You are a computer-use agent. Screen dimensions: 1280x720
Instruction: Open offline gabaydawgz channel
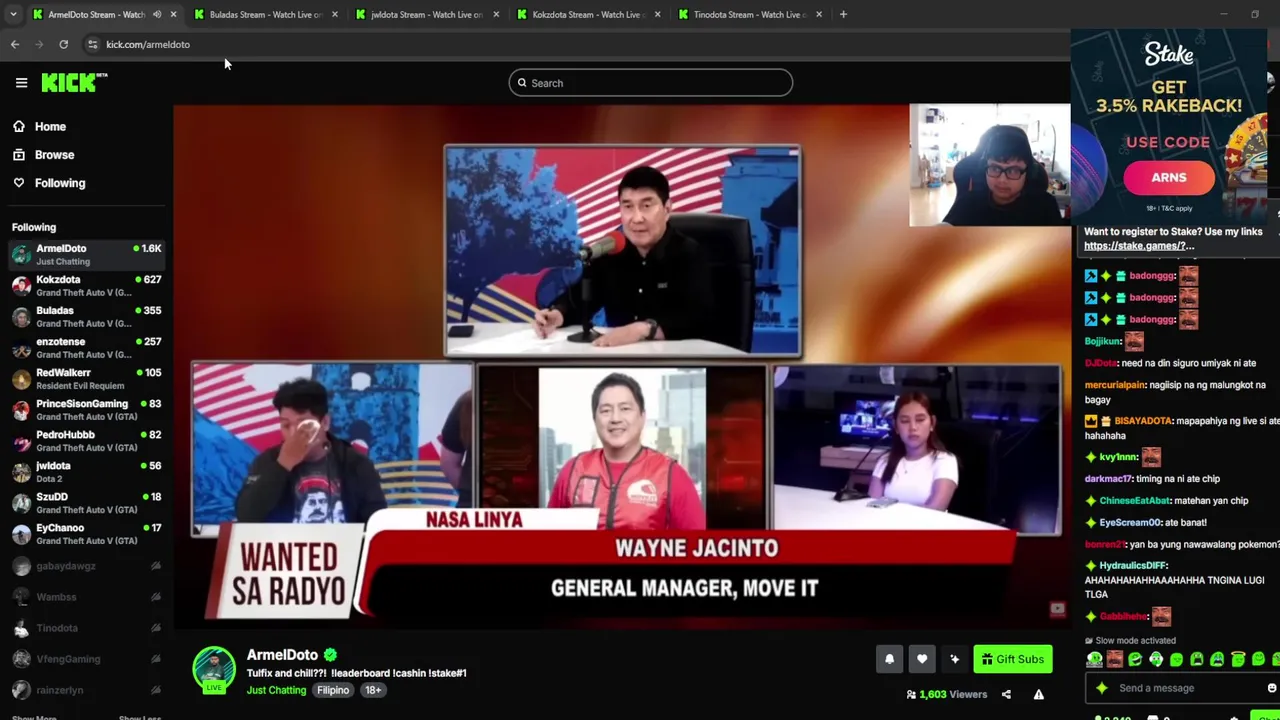click(87, 566)
